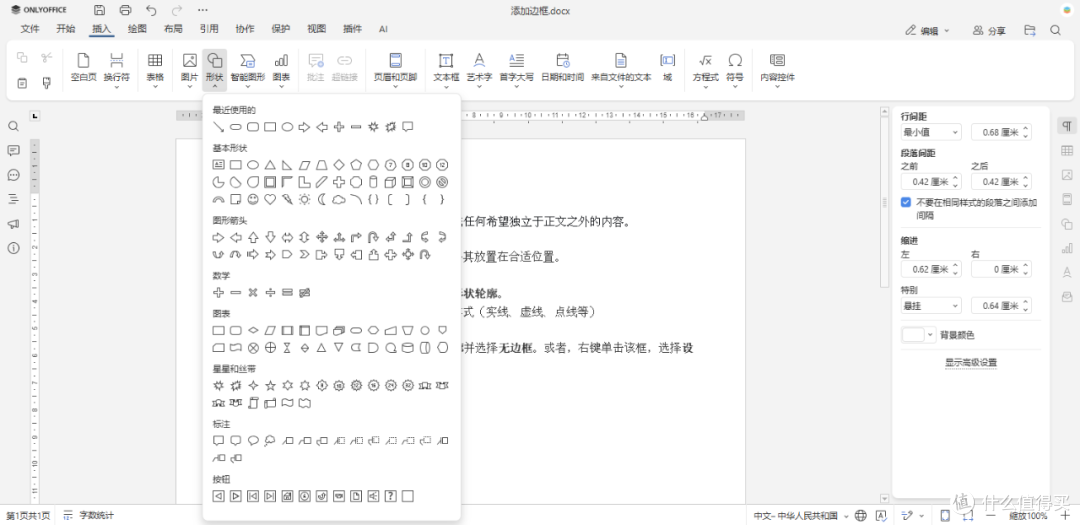Open the search icon in left sidebar
Image resolution: width=1080 pixels, height=525 pixels.
coord(13,127)
